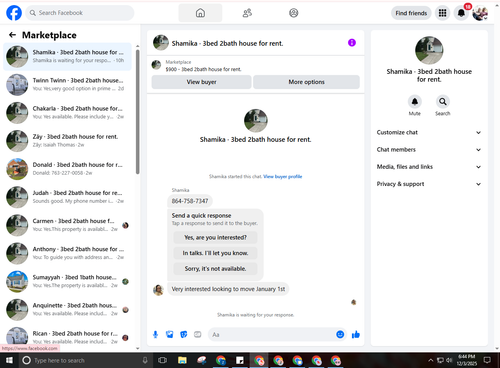The image size is (500, 368).
Task: Click the More options button
Action: [306, 82]
